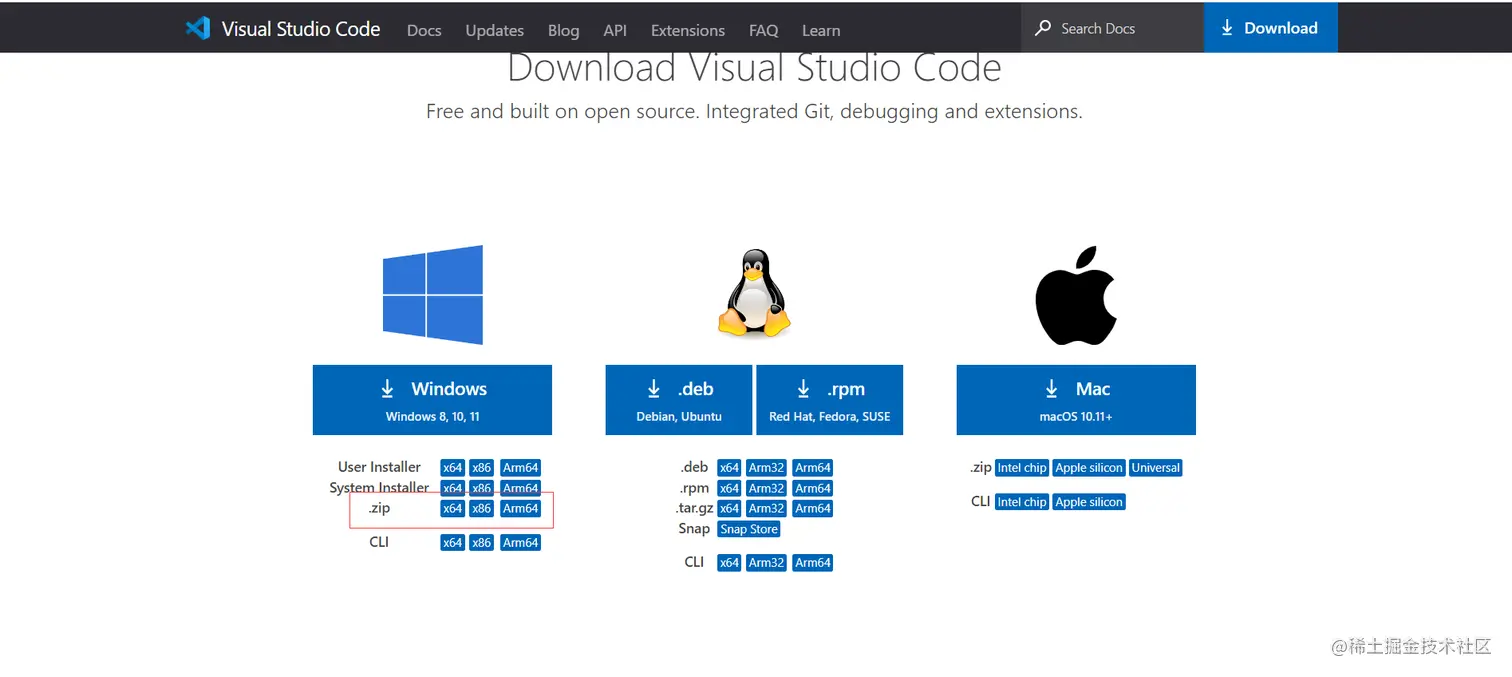The width and height of the screenshot is (1512, 677).
Task: Download the Linux CLI Arm64 build
Action: 813,563
